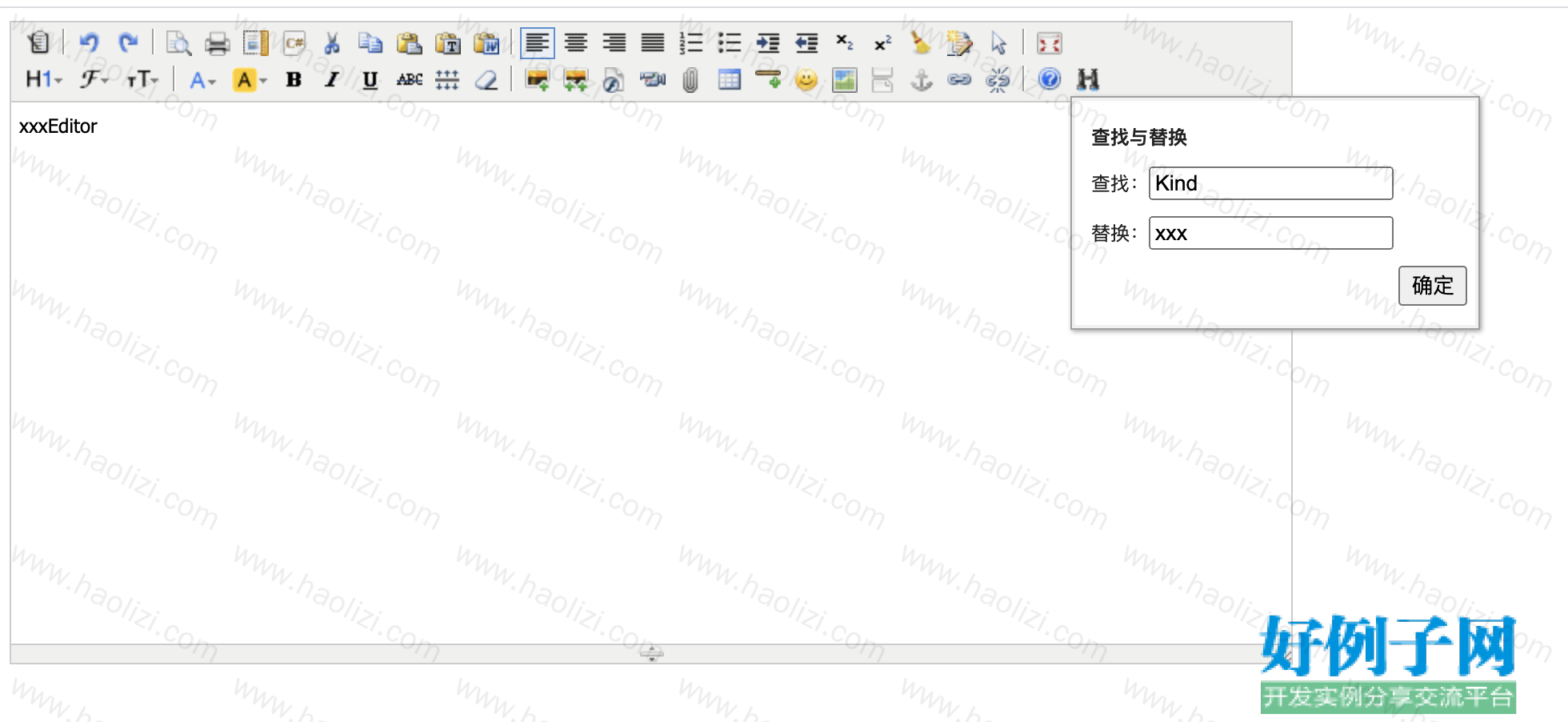The image size is (1568, 722).
Task: Insert horizontal rule
Action: (768, 79)
